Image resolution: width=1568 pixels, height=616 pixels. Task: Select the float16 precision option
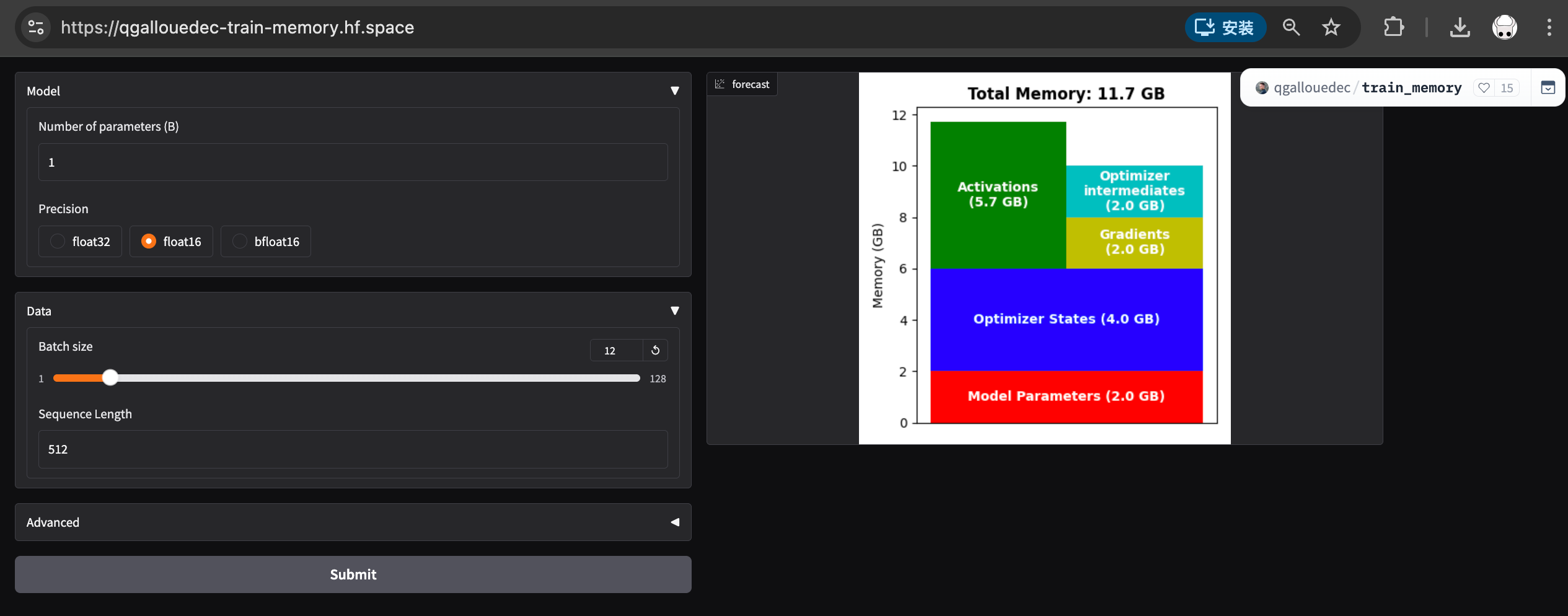(x=171, y=241)
